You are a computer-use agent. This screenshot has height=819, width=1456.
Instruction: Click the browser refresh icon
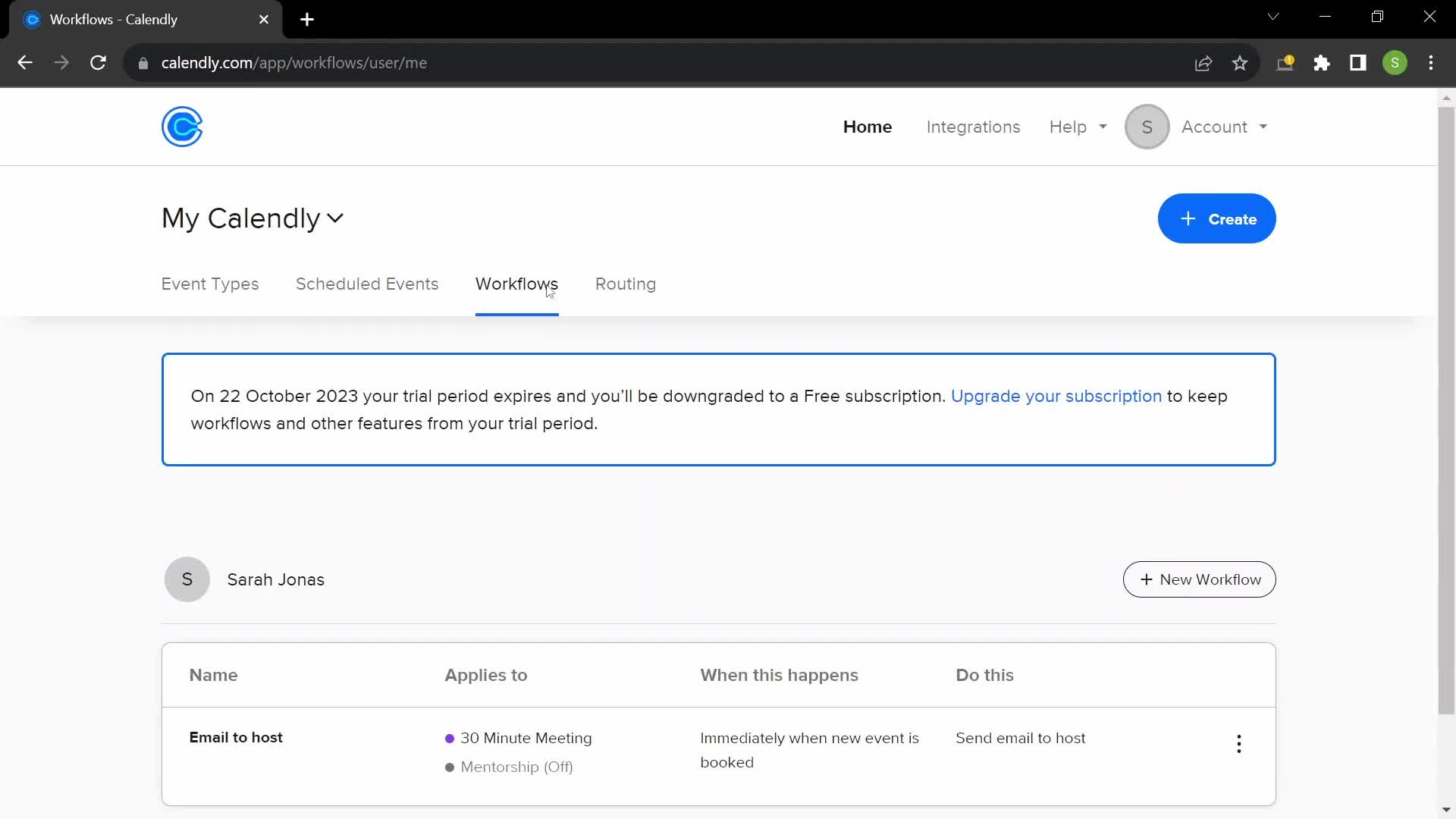pyautogui.click(x=98, y=63)
